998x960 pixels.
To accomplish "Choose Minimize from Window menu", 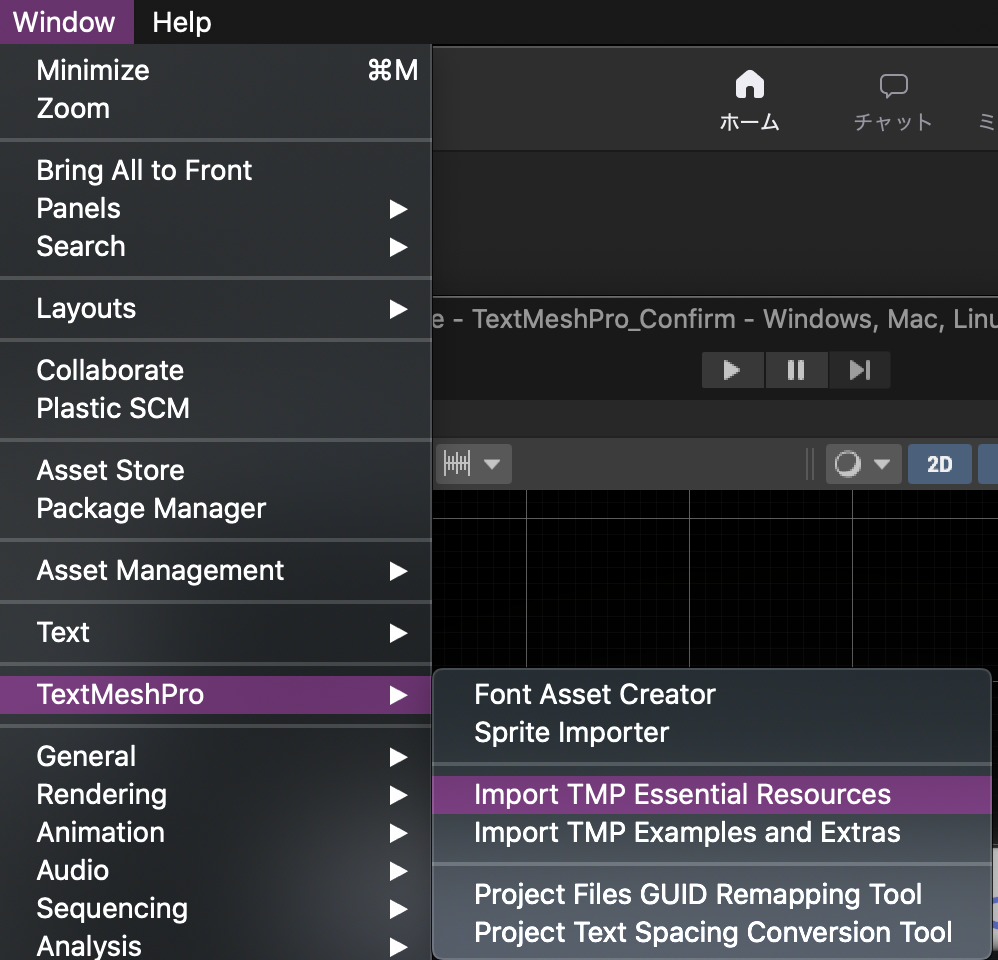I will point(216,70).
